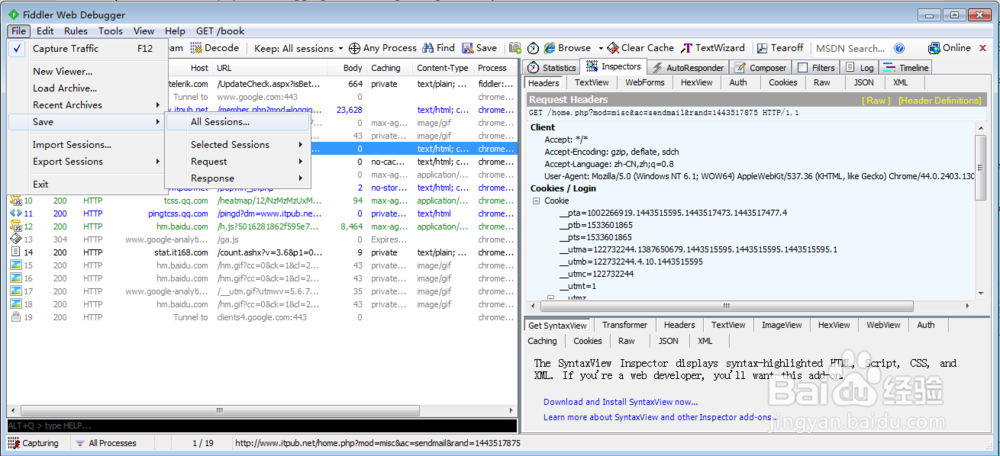
Task: Expand the Selected Sessions submenu
Action: pyautogui.click(x=238, y=145)
